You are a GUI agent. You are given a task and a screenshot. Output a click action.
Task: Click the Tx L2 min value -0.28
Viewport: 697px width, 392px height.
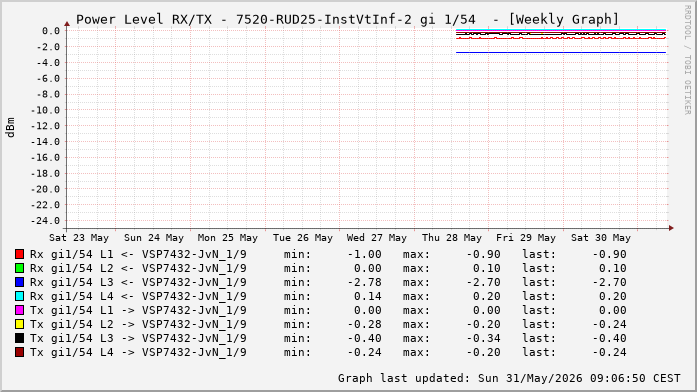point(365,324)
